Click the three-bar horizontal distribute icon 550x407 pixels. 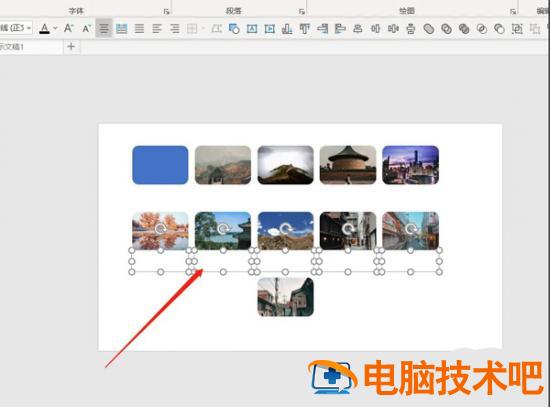tap(394, 28)
